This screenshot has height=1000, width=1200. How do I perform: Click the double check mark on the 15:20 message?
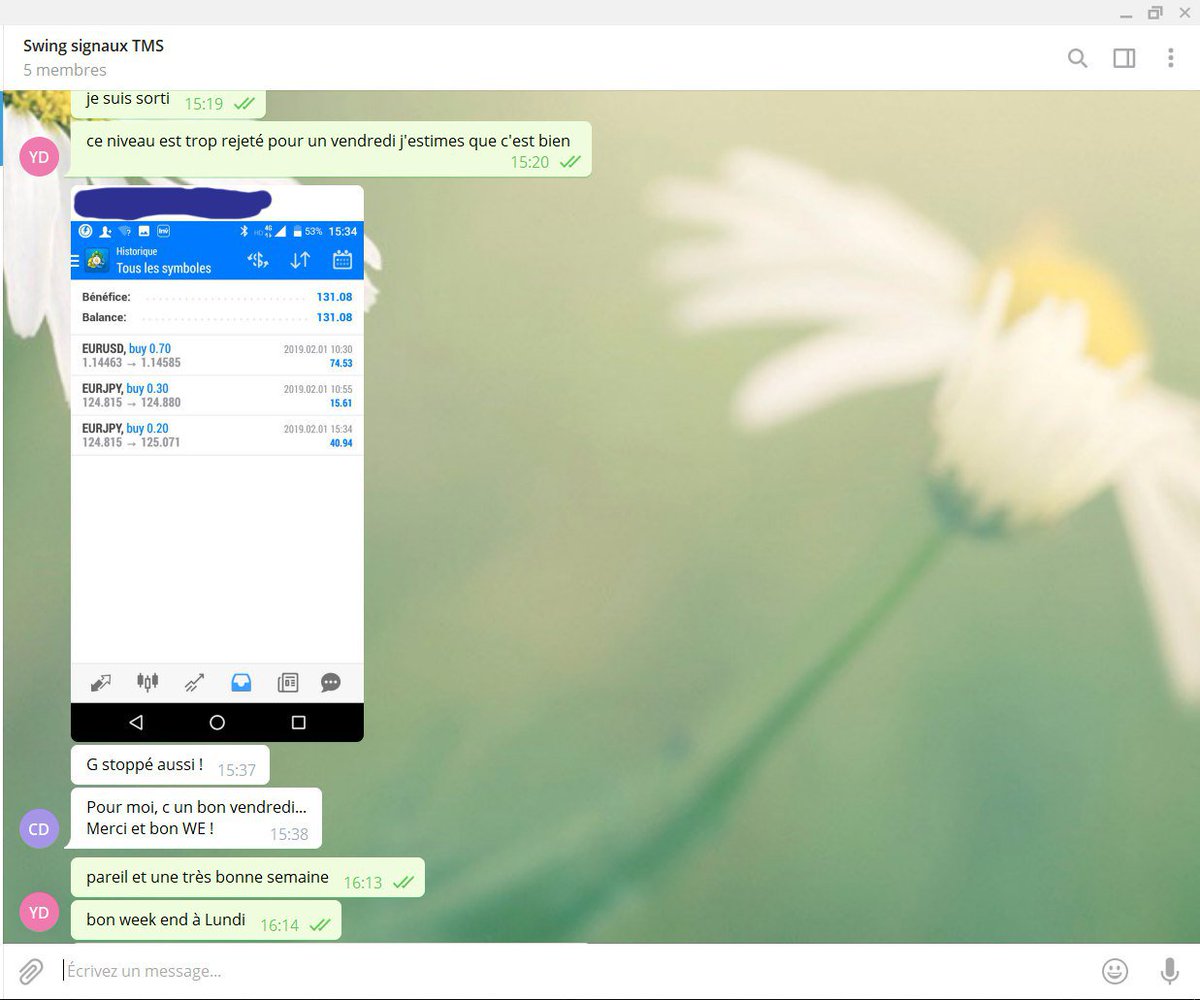pyautogui.click(x=570, y=162)
